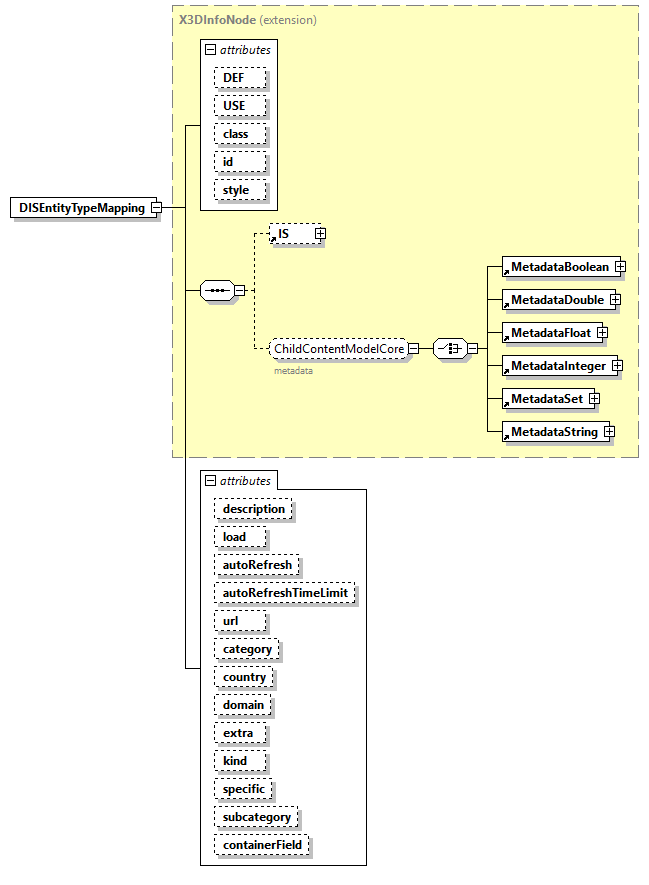The image size is (649, 885).
Task: Click the containerField attribute box
Action: coord(262,845)
